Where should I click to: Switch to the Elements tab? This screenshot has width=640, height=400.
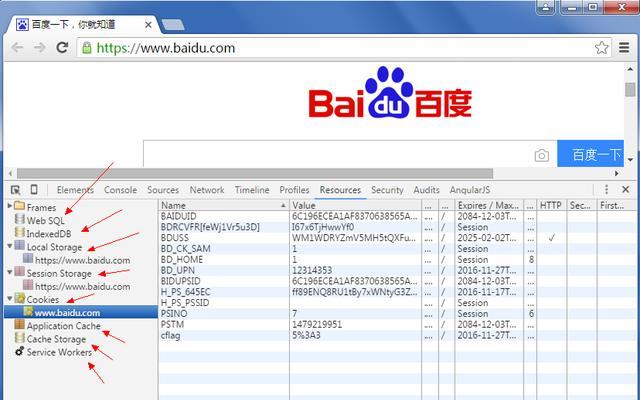coord(75,190)
